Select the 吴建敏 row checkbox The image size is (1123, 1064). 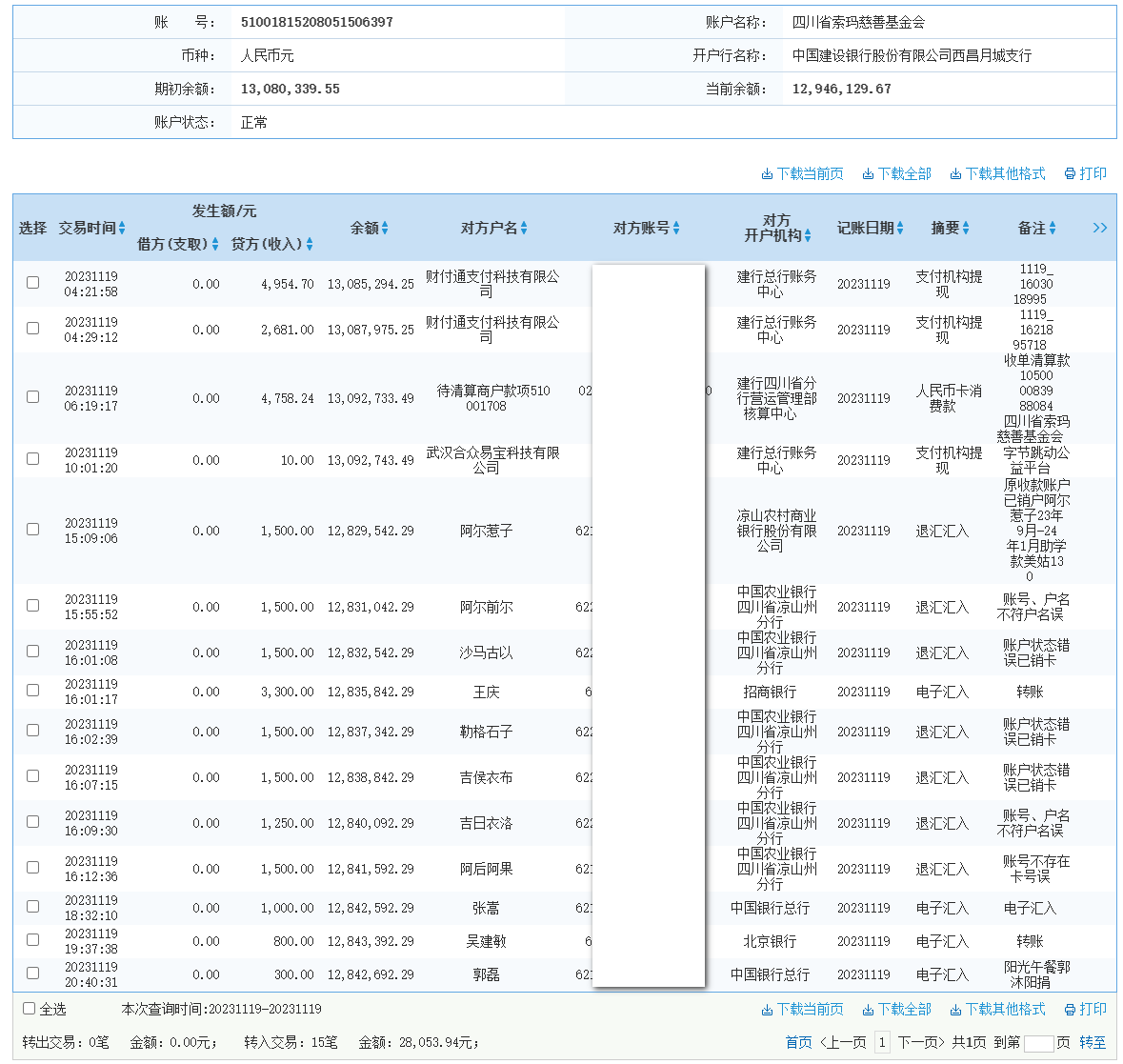(x=33, y=939)
